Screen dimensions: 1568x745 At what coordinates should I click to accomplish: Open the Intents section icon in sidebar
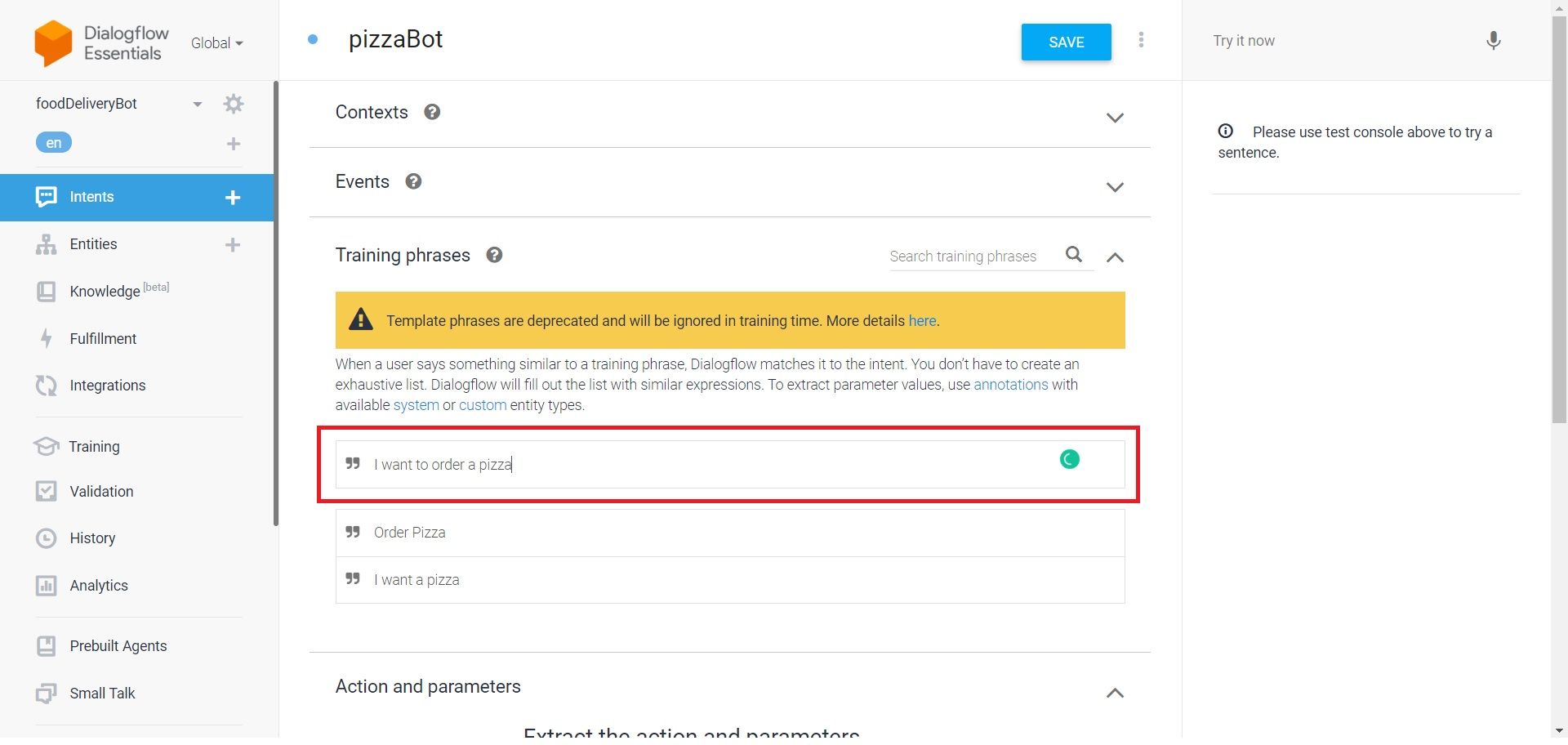tap(46, 196)
